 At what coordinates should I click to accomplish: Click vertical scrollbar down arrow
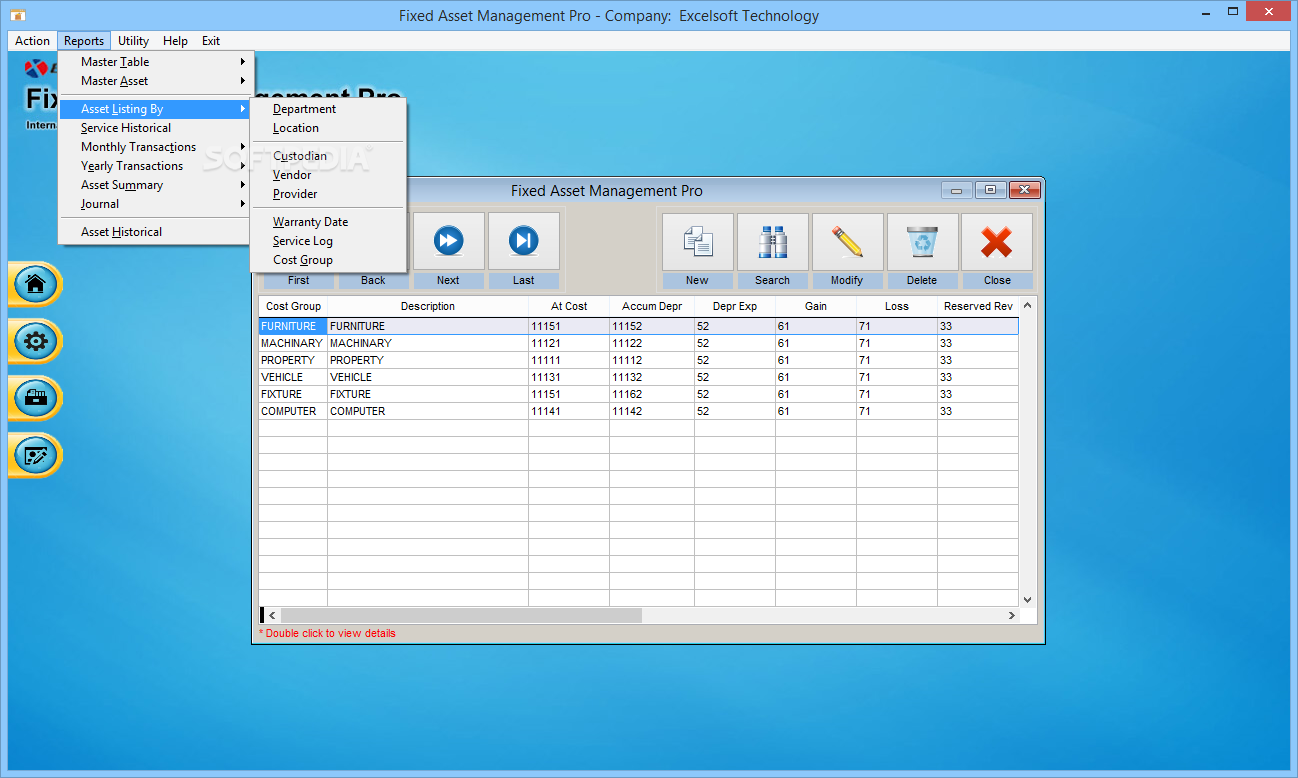[1027, 599]
